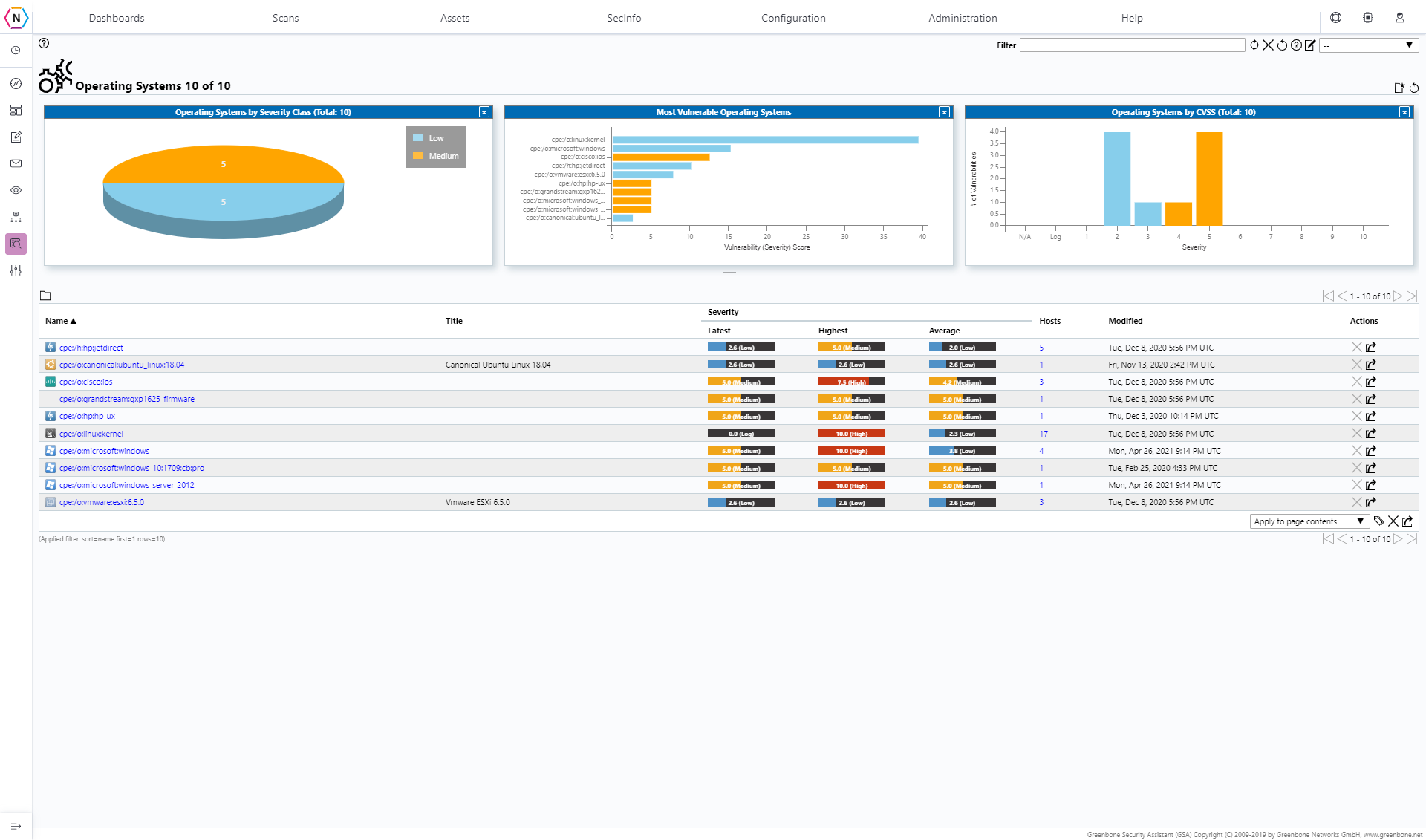This screenshot has height=840, width=1426.
Task: Go to first page arrow below table
Action: [1328, 539]
